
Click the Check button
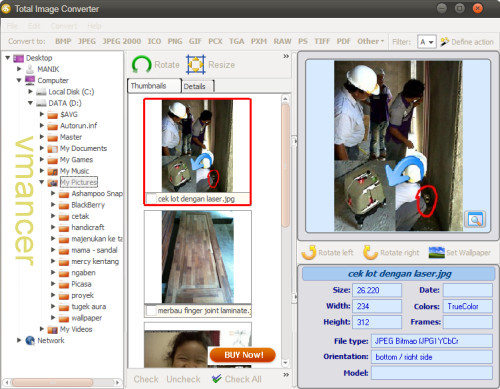(x=146, y=379)
